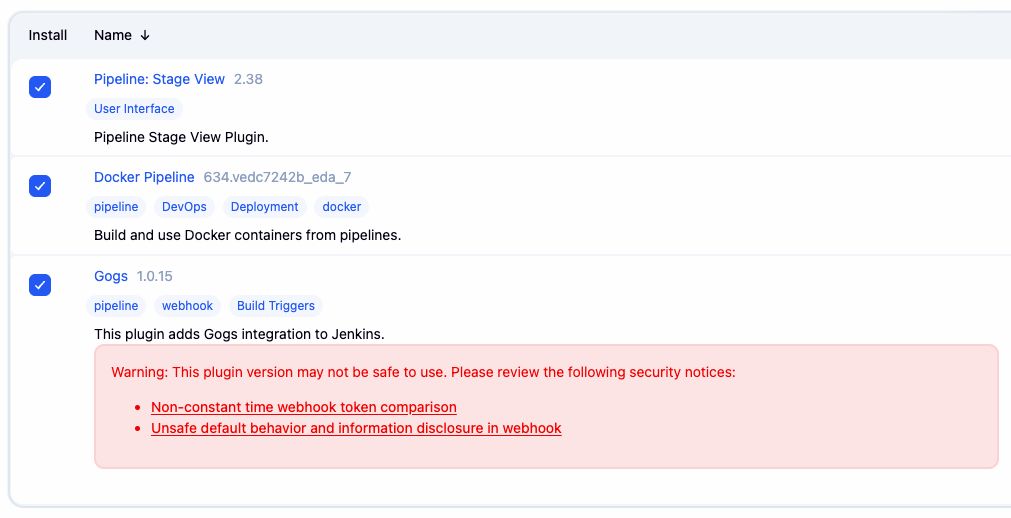Click the Install column header
Viewport: 1011px width, 518px height.
pos(48,35)
